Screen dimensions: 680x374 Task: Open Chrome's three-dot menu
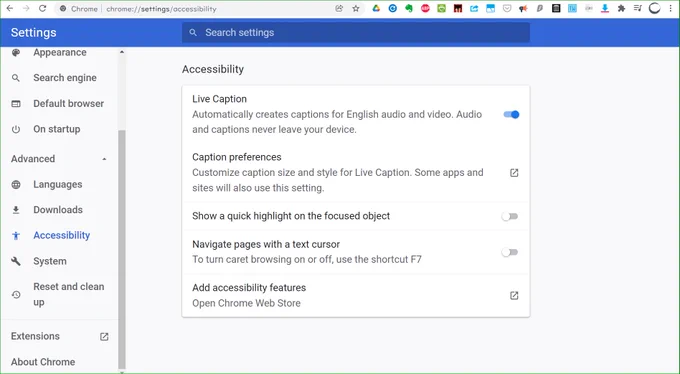pyautogui.click(x=670, y=8)
